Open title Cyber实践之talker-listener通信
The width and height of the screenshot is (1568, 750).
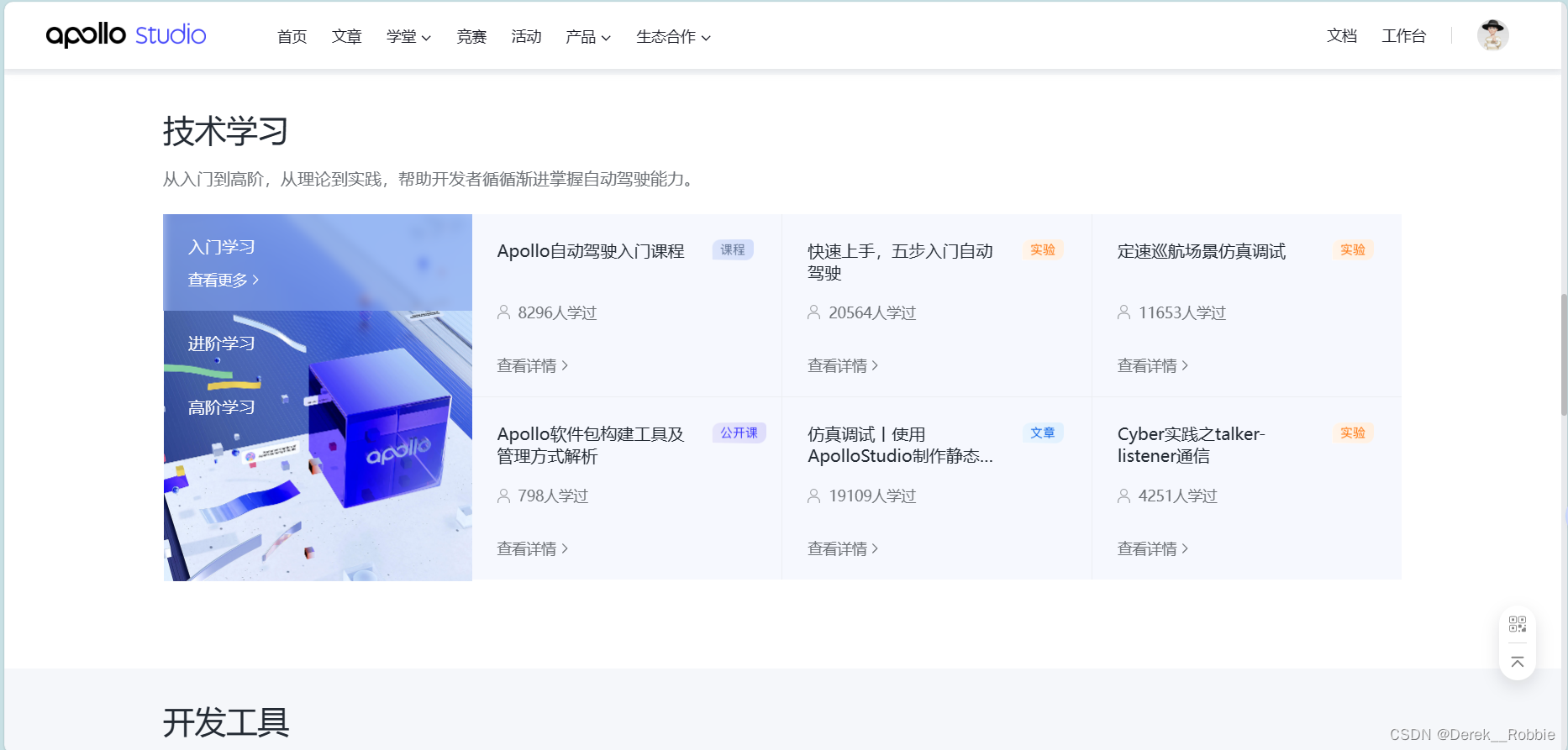pyautogui.click(x=1192, y=445)
